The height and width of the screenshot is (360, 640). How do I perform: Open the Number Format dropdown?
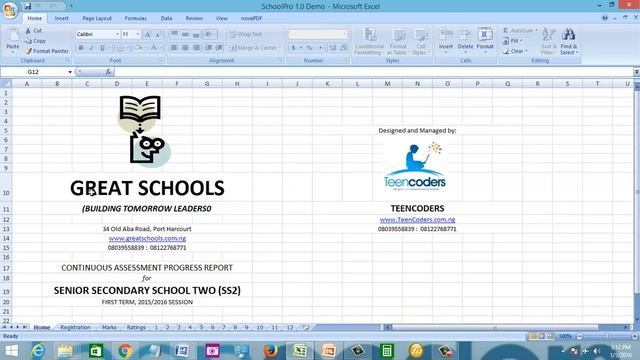tap(345, 34)
